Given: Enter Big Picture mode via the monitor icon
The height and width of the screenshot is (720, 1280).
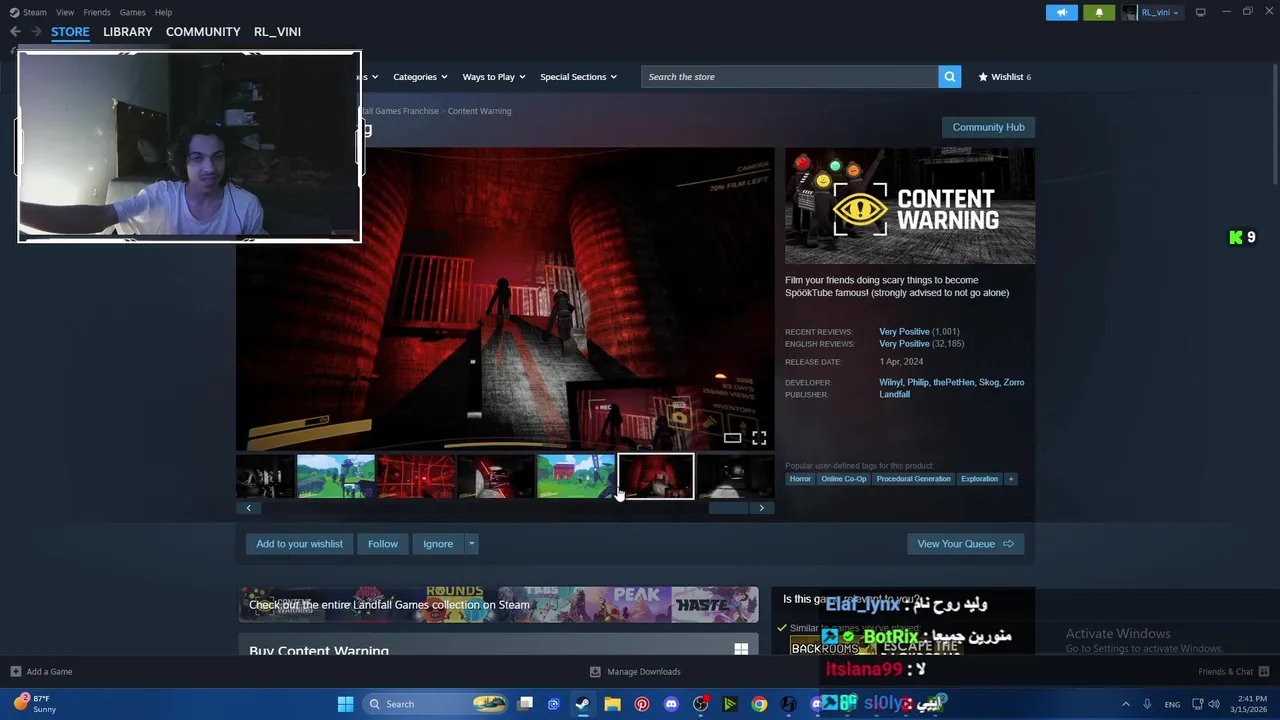Looking at the screenshot, I should (1201, 12).
